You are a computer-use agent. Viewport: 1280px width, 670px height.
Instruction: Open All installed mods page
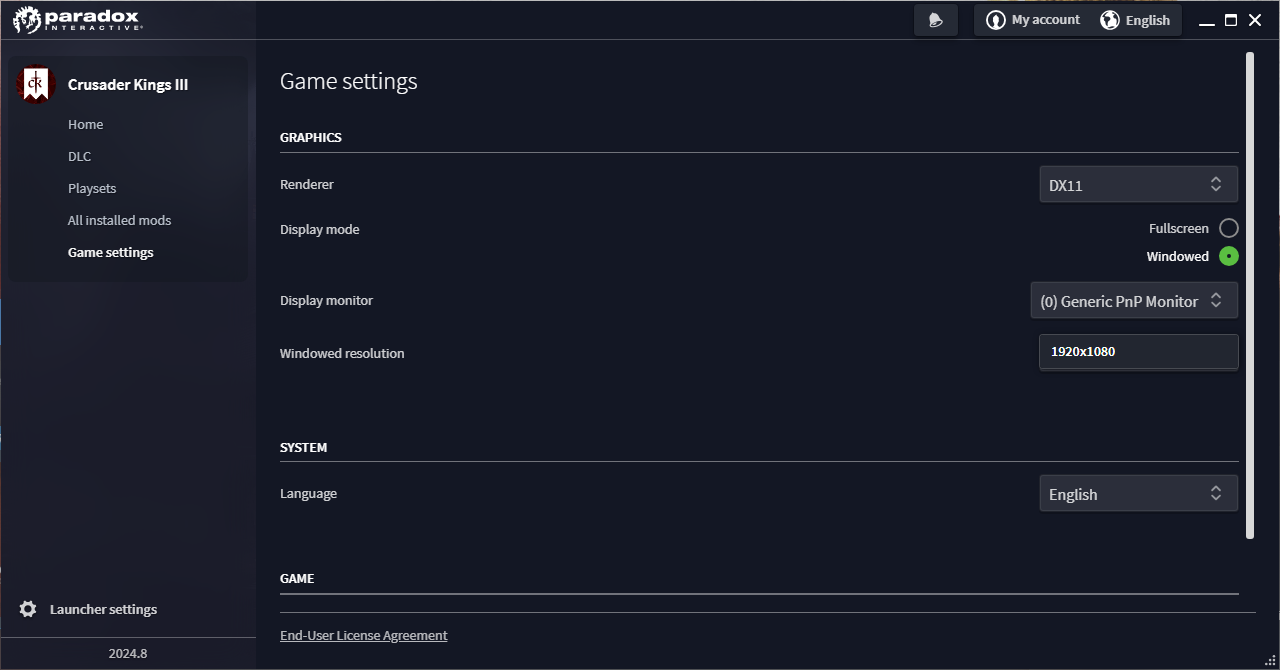(x=120, y=220)
